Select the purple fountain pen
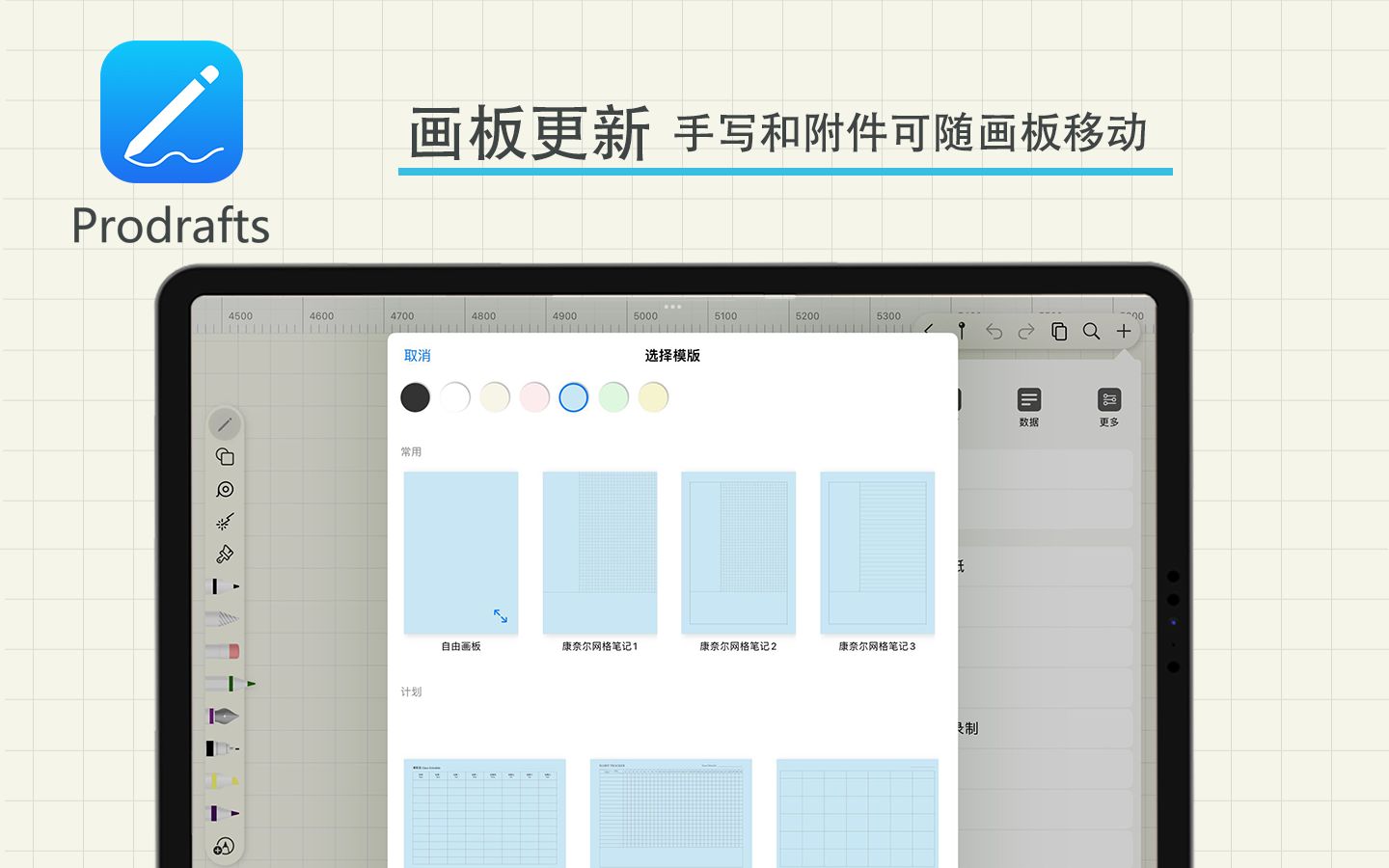The image size is (1389, 868). click(x=223, y=716)
